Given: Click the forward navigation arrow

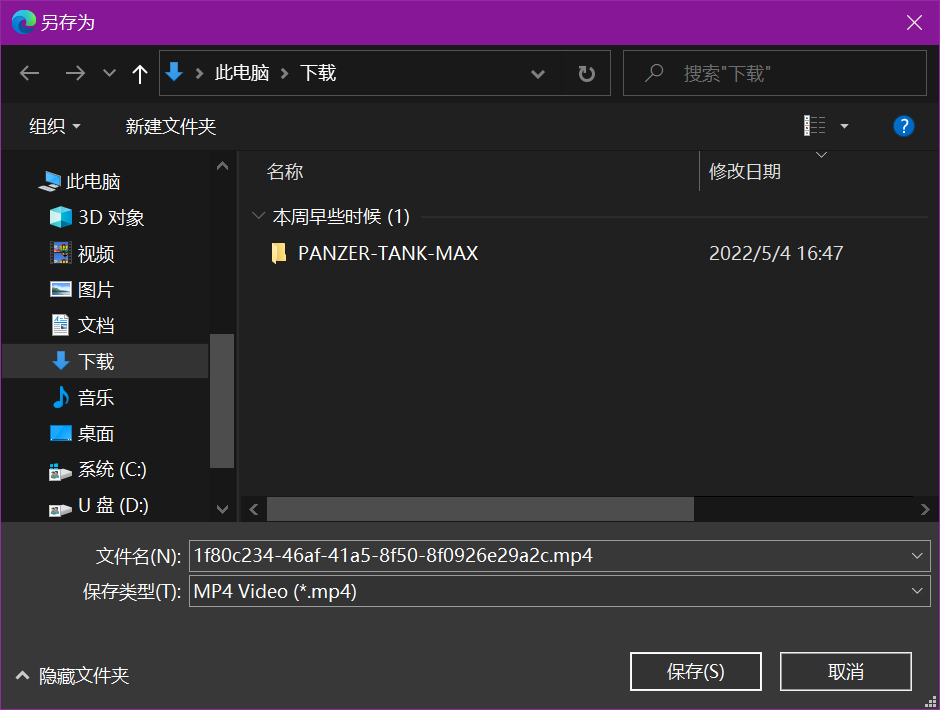Looking at the screenshot, I should 74,73.
